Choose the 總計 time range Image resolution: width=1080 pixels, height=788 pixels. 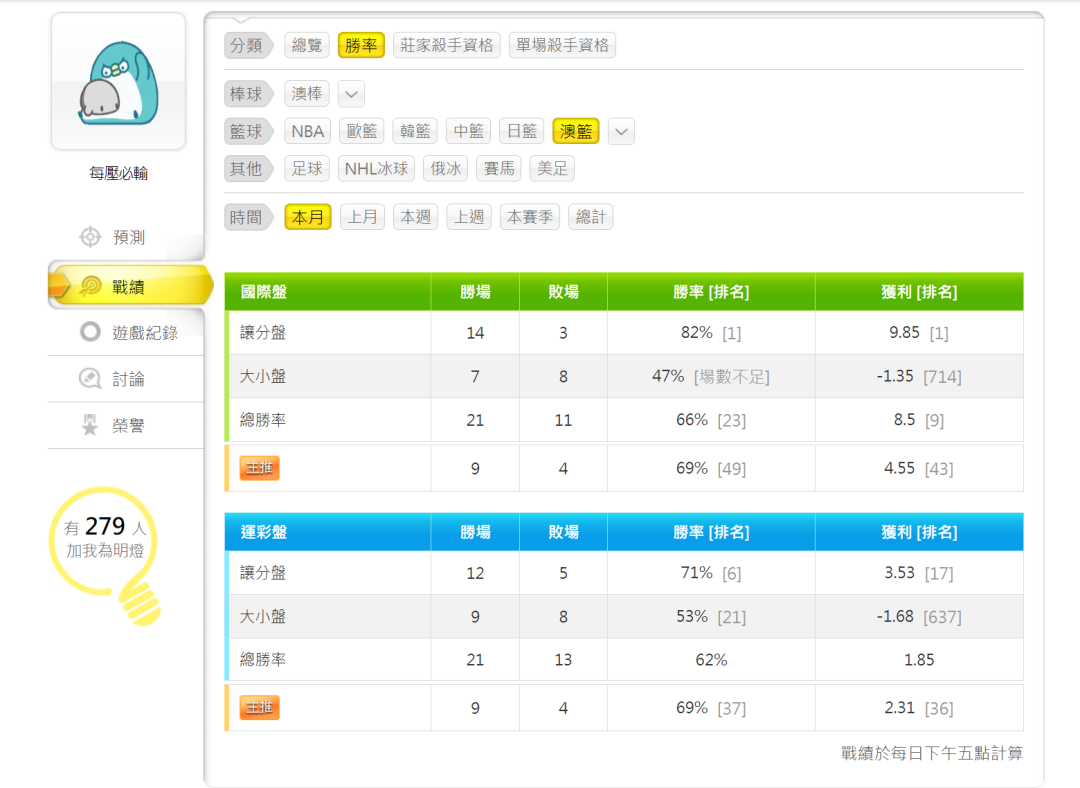[x=591, y=217]
